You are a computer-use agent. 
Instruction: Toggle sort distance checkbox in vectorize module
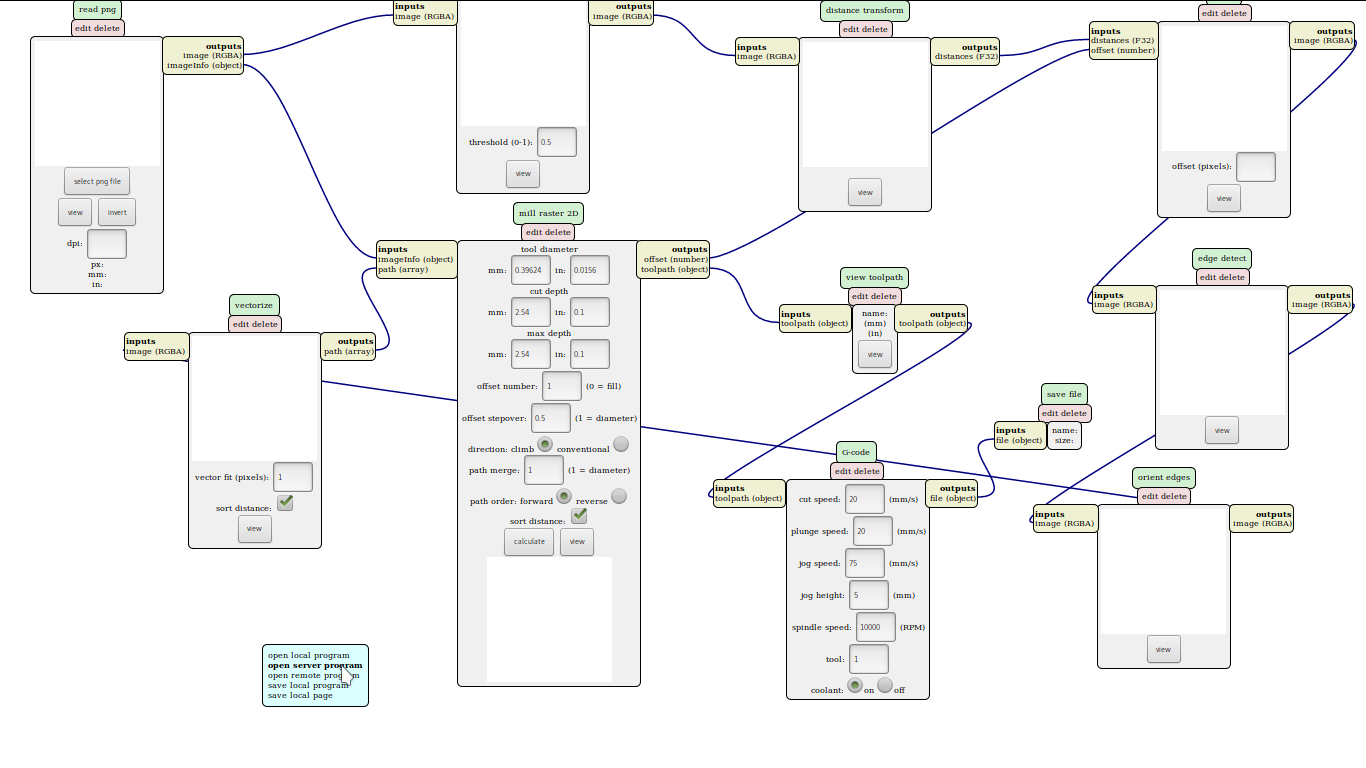click(x=285, y=503)
